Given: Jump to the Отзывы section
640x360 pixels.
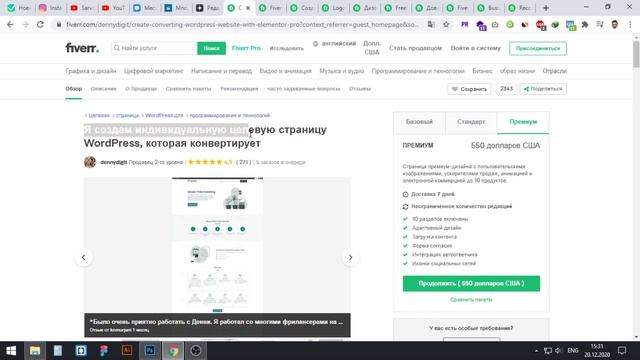Looking at the screenshot, I should click(x=360, y=89).
